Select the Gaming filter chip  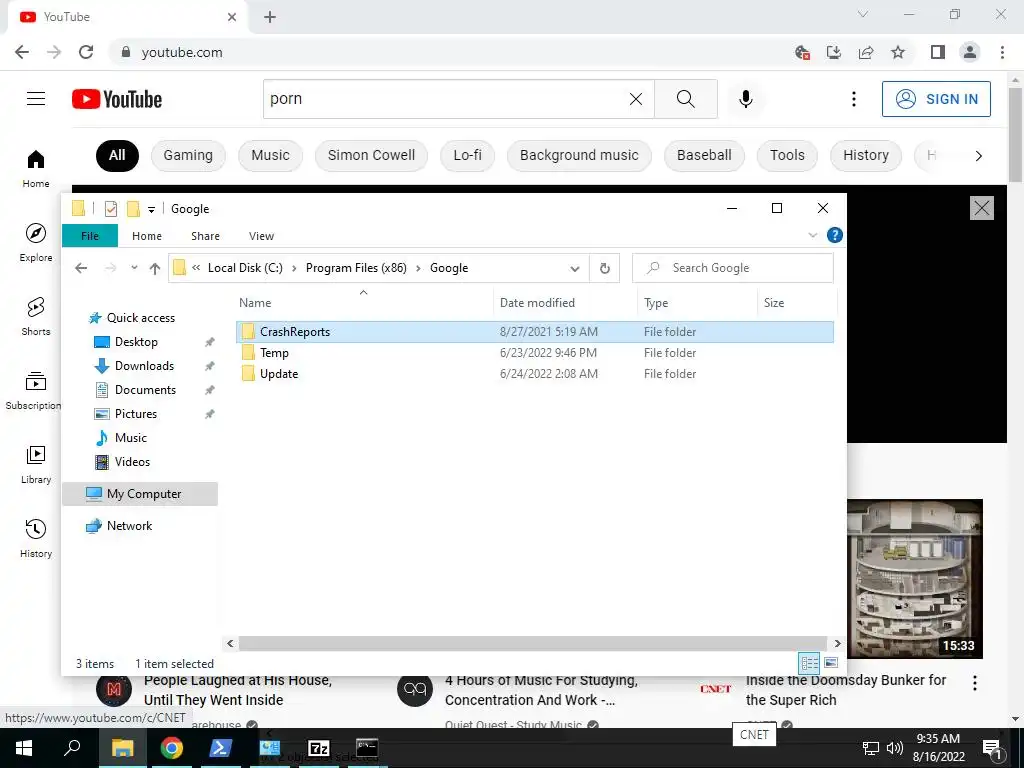[x=188, y=155]
